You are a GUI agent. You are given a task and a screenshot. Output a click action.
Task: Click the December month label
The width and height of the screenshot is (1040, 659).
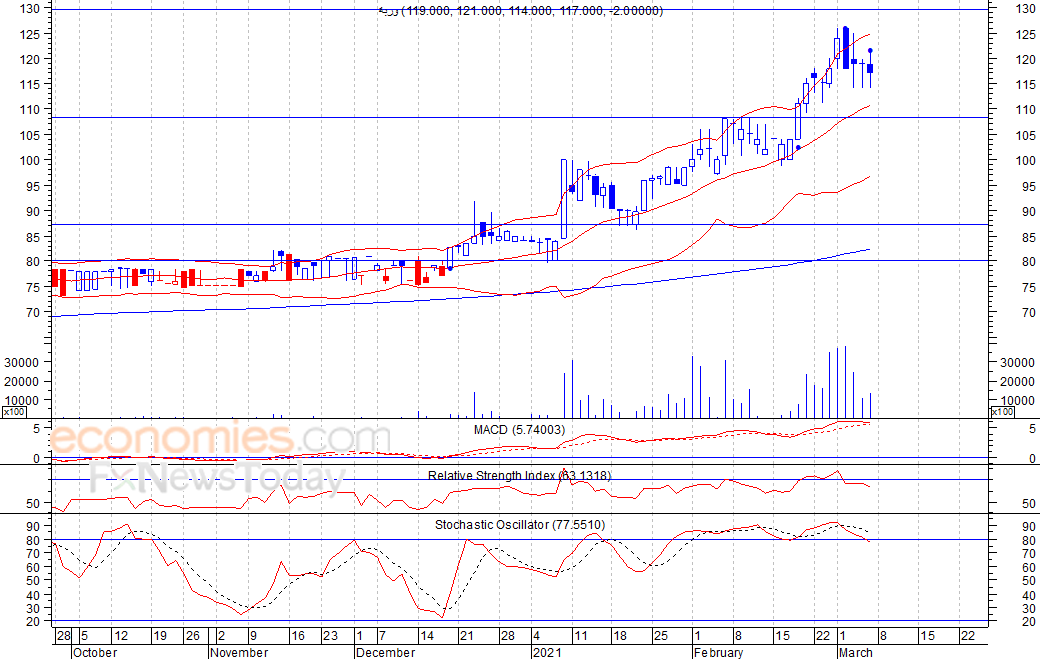coord(385,652)
